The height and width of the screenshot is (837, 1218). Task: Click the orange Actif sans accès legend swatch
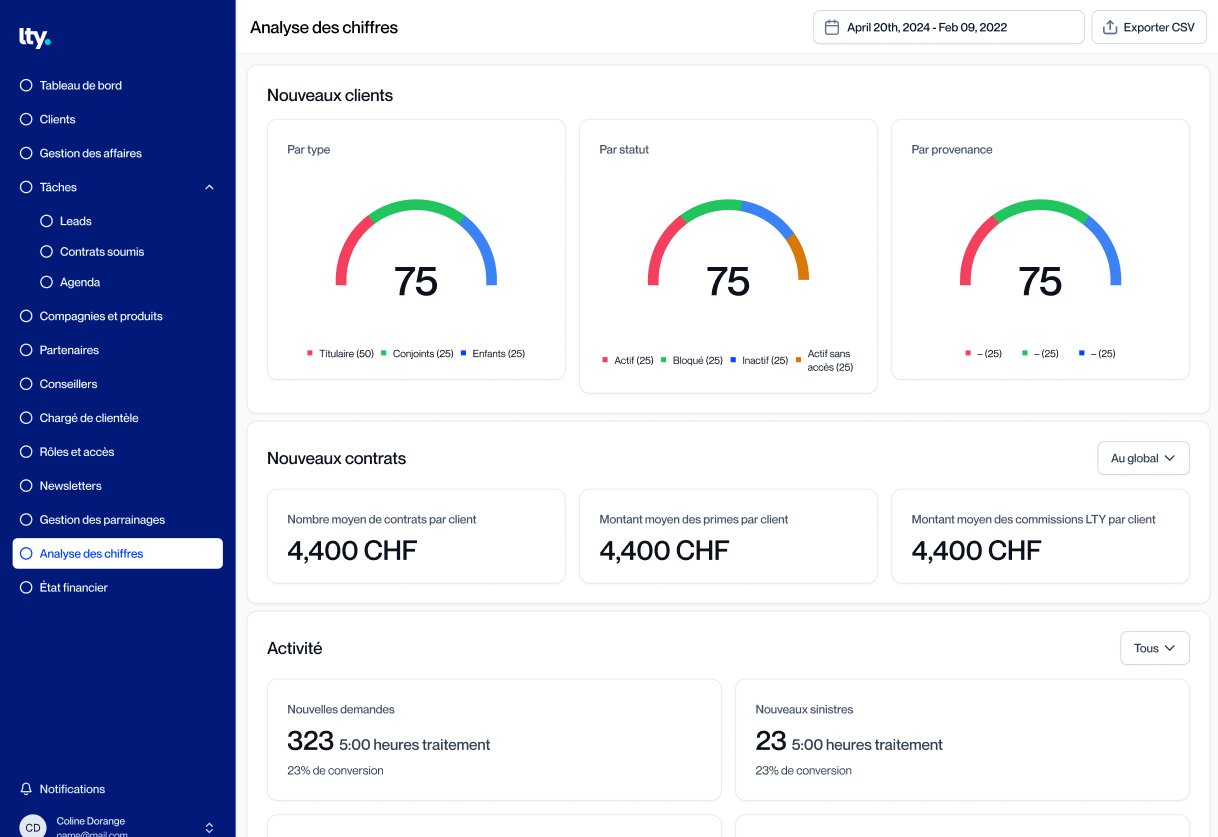799,360
